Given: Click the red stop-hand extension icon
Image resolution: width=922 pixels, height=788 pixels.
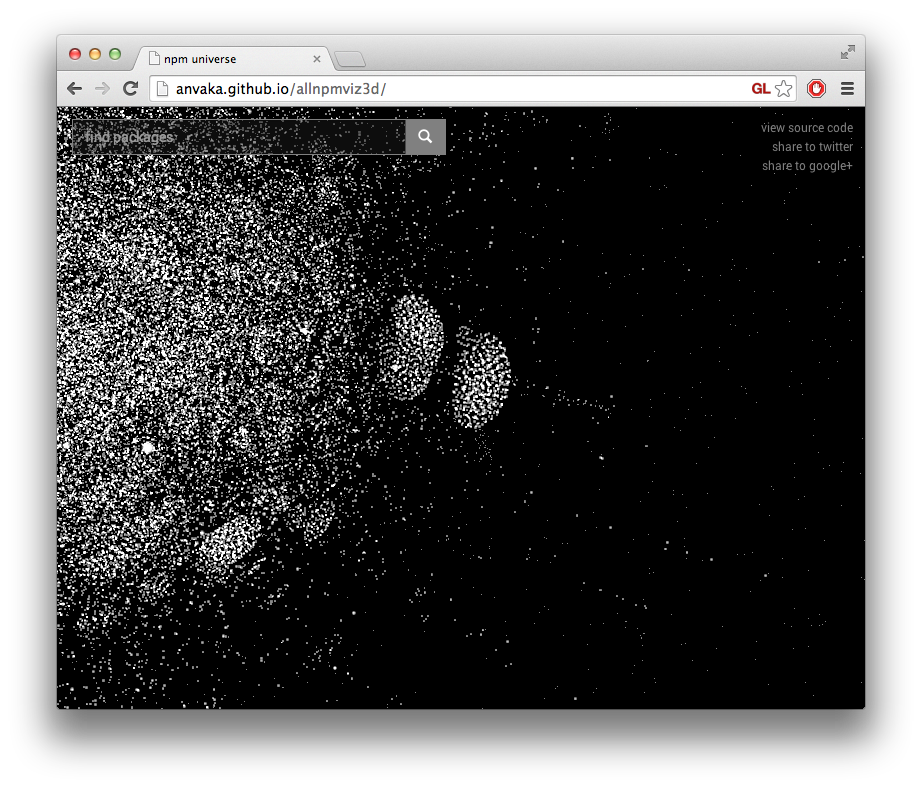Looking at the screenshot, I should [816, 88].
